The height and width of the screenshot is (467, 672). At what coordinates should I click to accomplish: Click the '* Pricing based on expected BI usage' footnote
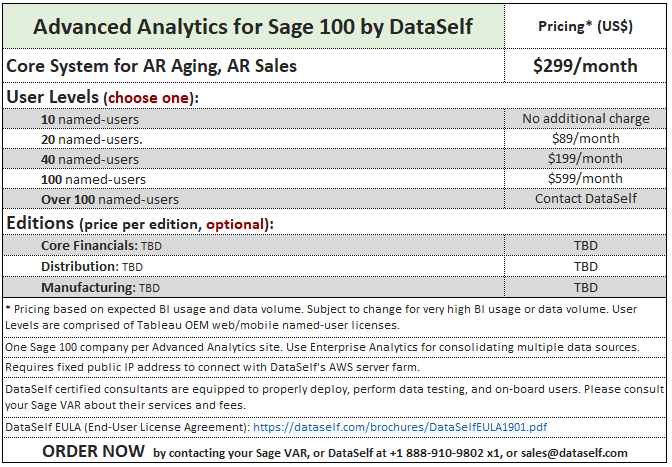point(321,317)
